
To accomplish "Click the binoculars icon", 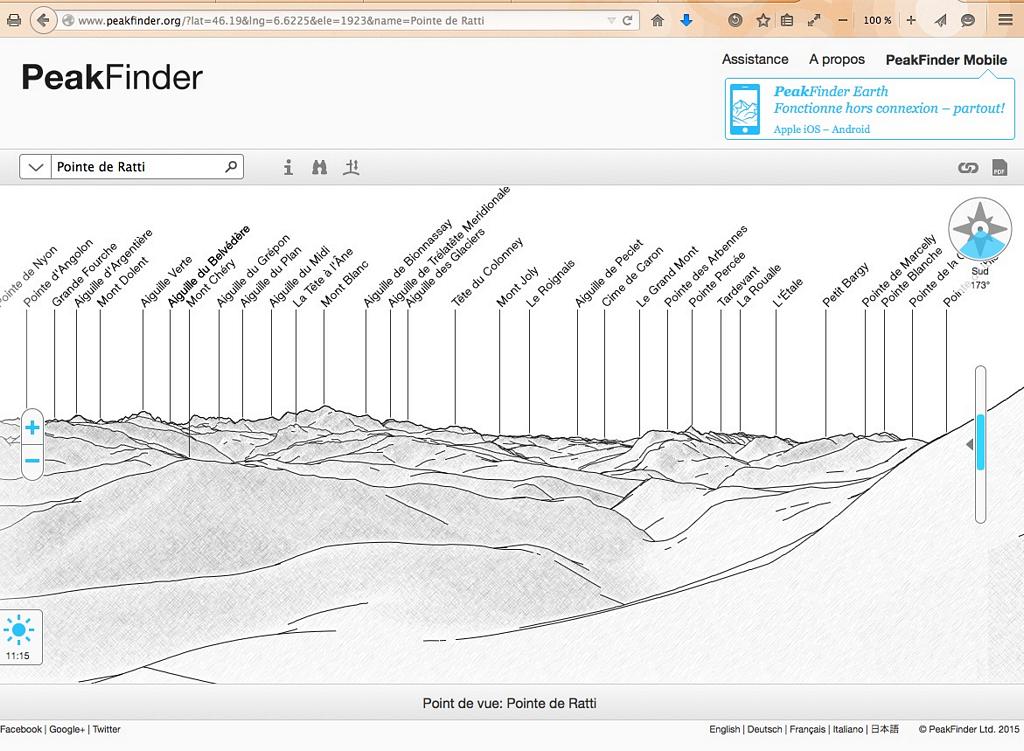I will tap(319, 167).
